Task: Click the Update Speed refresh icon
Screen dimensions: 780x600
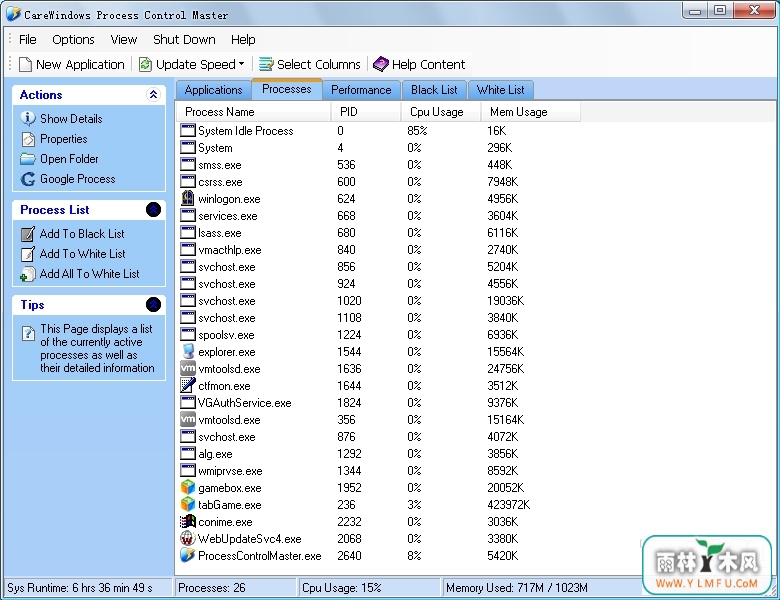Action: tap(145, 65)
